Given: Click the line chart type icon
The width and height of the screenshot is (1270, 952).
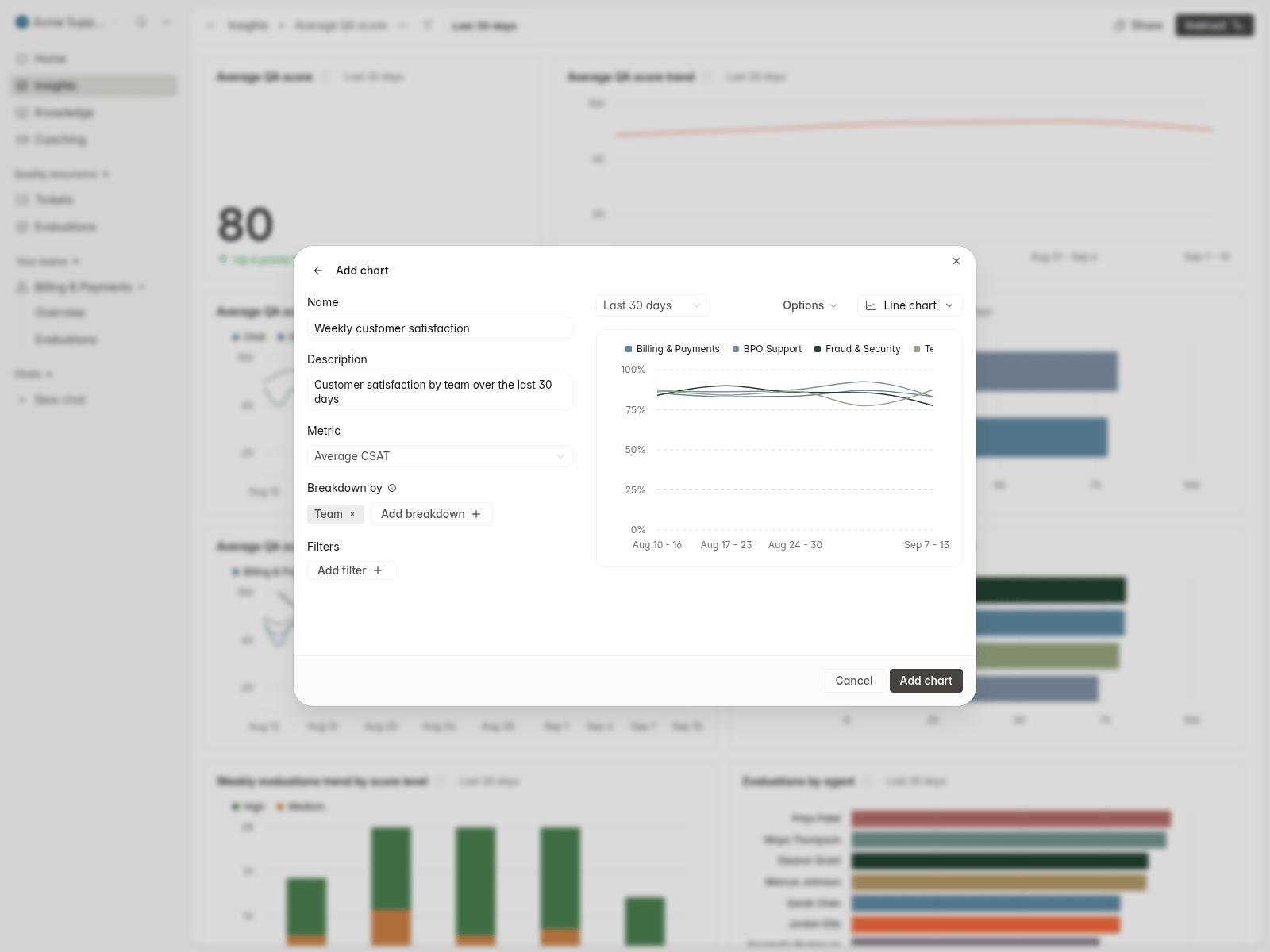Looking at the screenshot, I should 871,305.
